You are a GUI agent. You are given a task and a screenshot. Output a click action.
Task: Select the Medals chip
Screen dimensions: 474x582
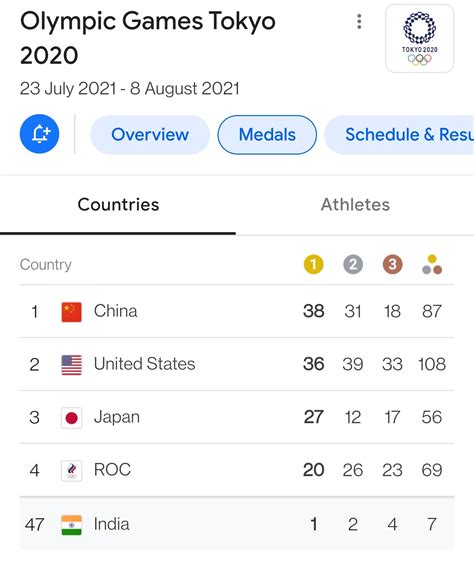(x=267, y=134)
